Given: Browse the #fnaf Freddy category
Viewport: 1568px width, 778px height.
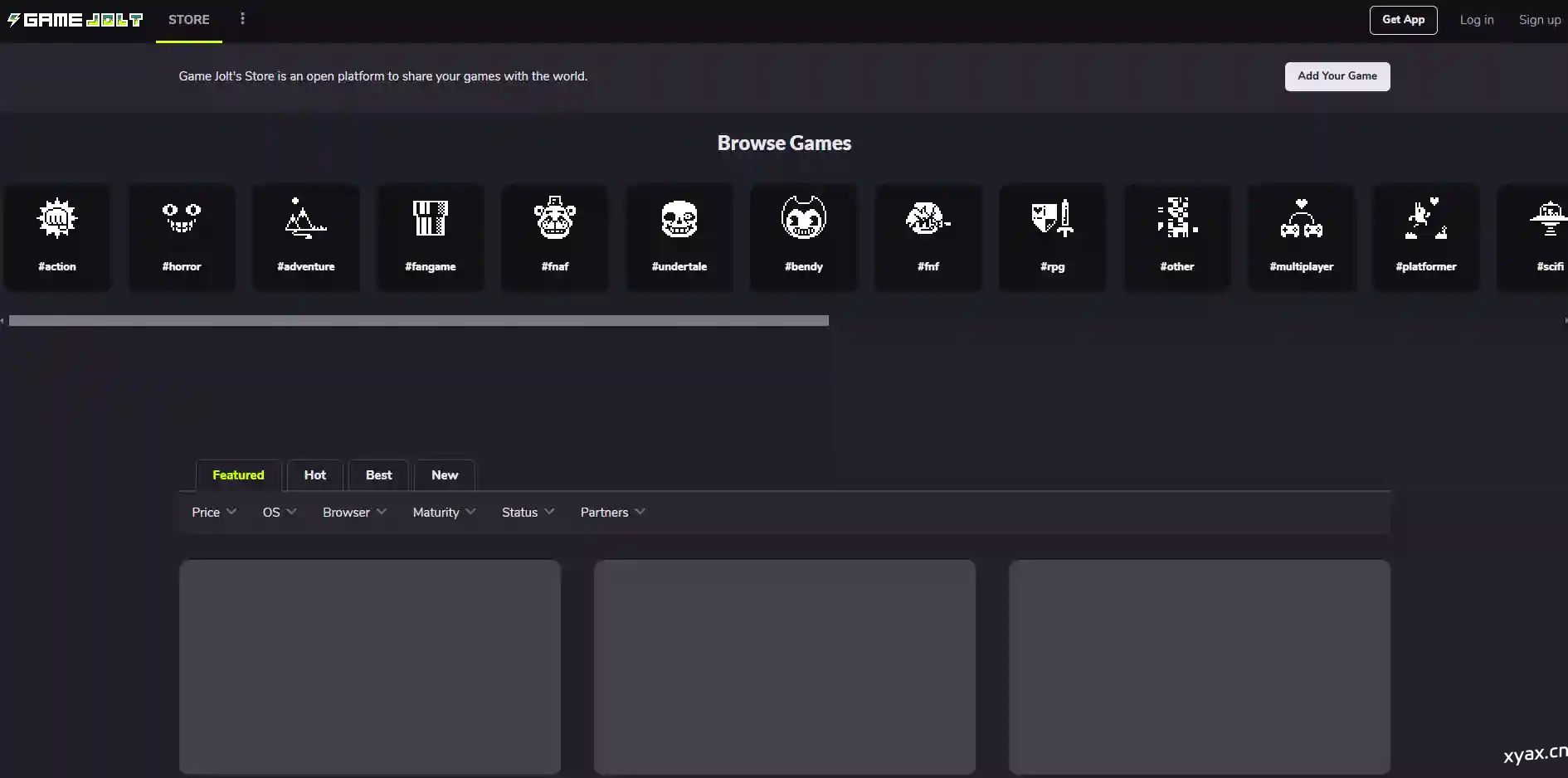Looking at the screenshot, I should point(555,236).
